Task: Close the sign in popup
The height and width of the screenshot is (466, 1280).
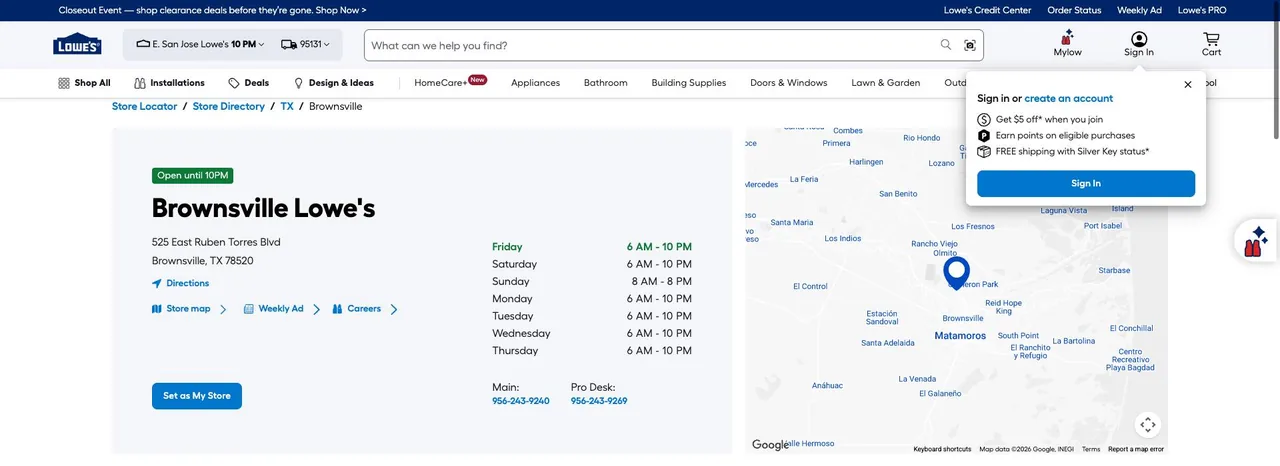Action: 1188,85
